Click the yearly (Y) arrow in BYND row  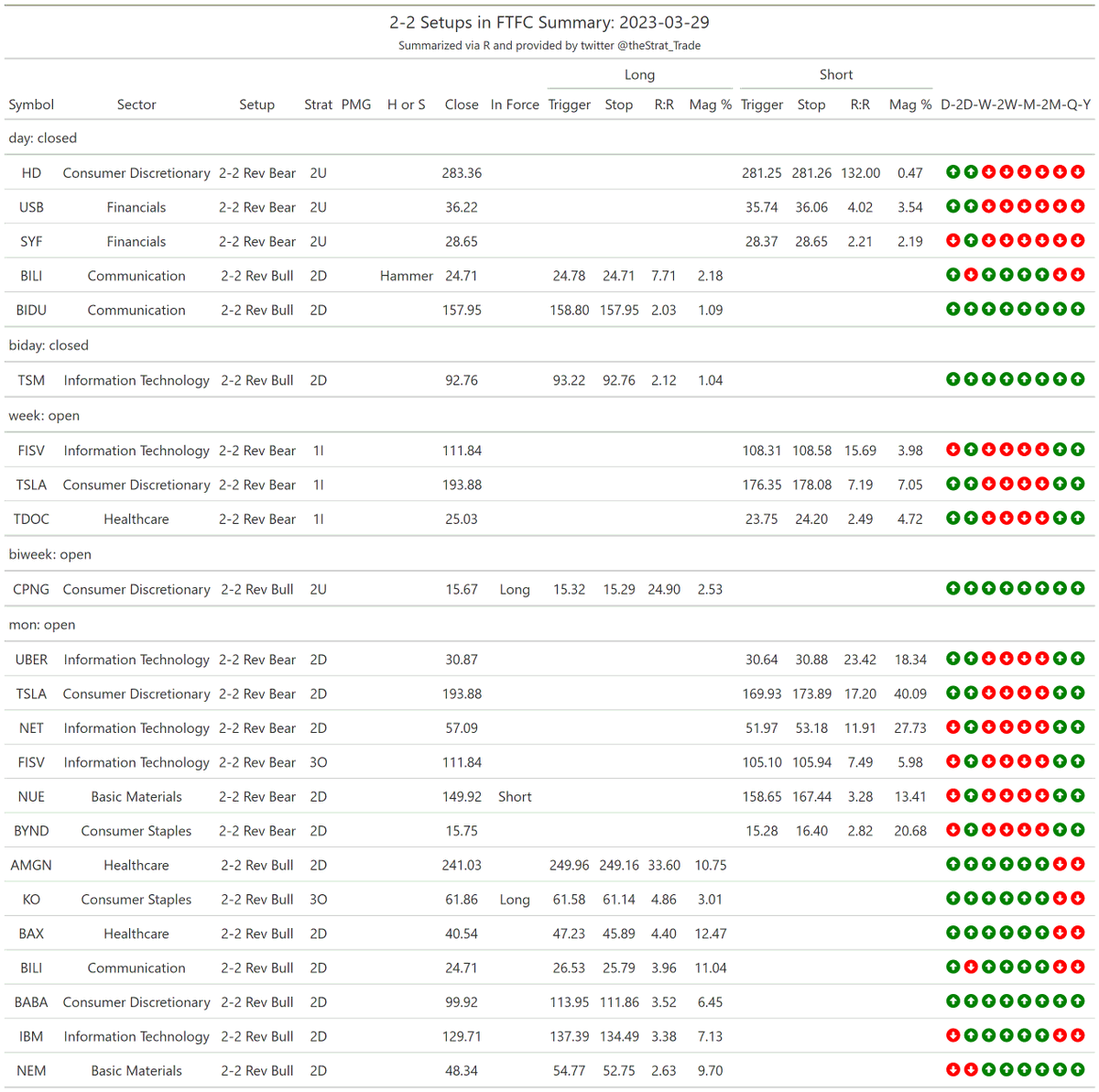click(1078, 830)
